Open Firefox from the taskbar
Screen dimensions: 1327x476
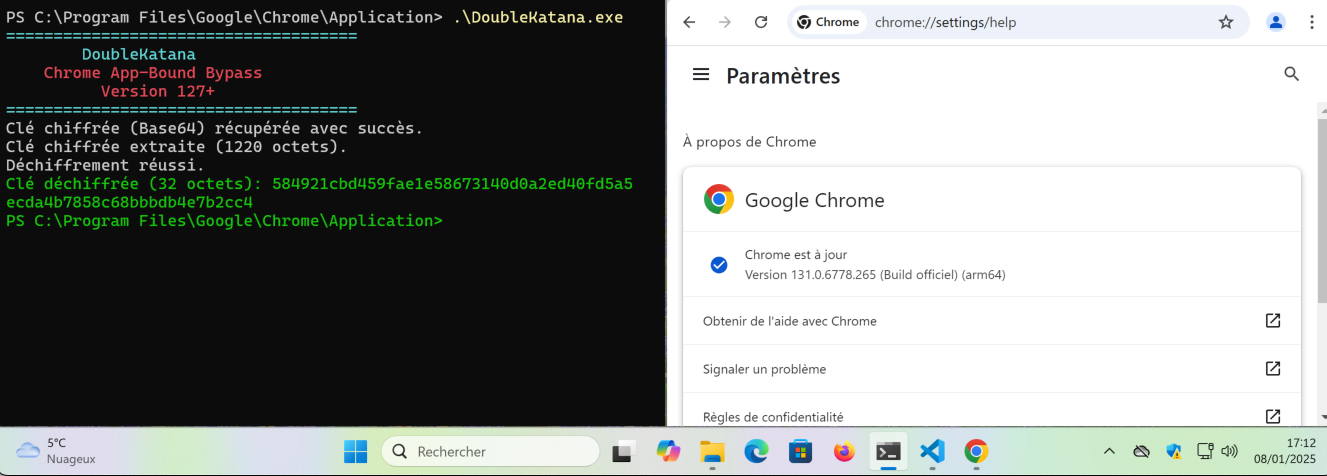[x=844, y=452]
